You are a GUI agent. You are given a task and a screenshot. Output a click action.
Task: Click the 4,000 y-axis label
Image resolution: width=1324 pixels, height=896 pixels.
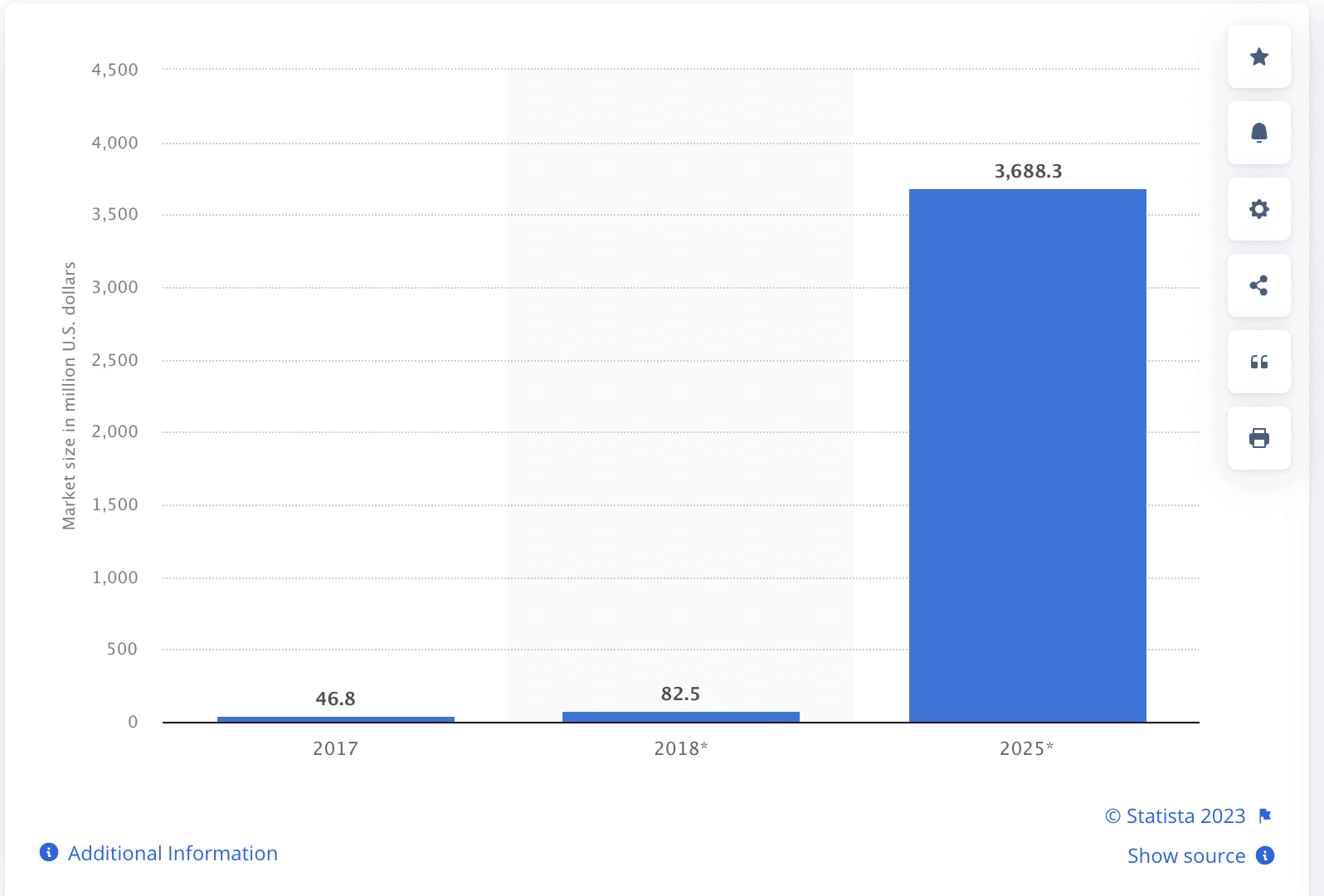coord(115,143)
